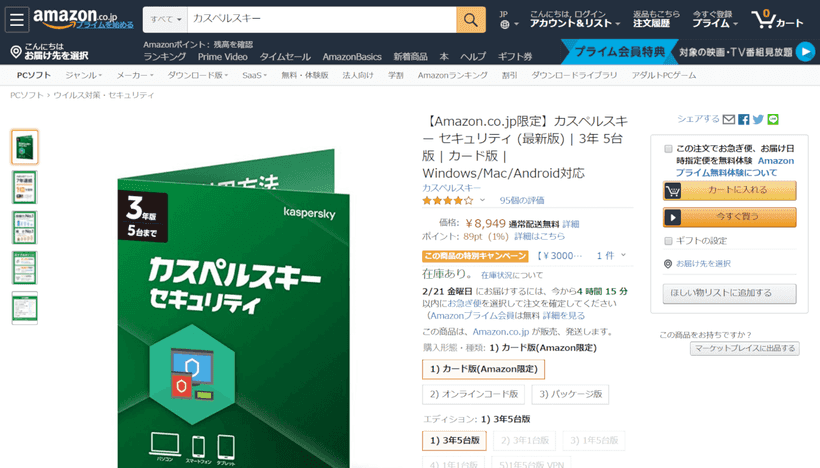Select the fourth product thumbnail
The image size is (820, 468).
point(25,268)
